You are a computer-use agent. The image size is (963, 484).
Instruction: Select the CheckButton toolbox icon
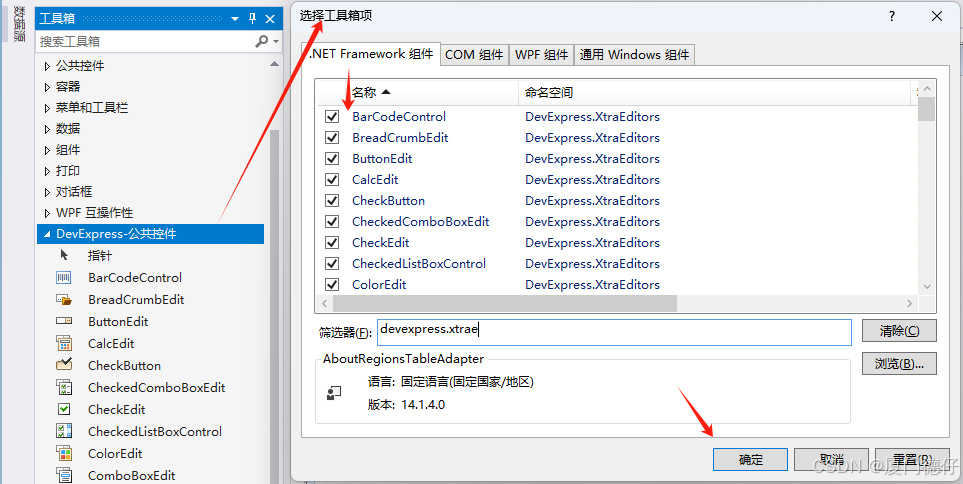click(63, 365)
